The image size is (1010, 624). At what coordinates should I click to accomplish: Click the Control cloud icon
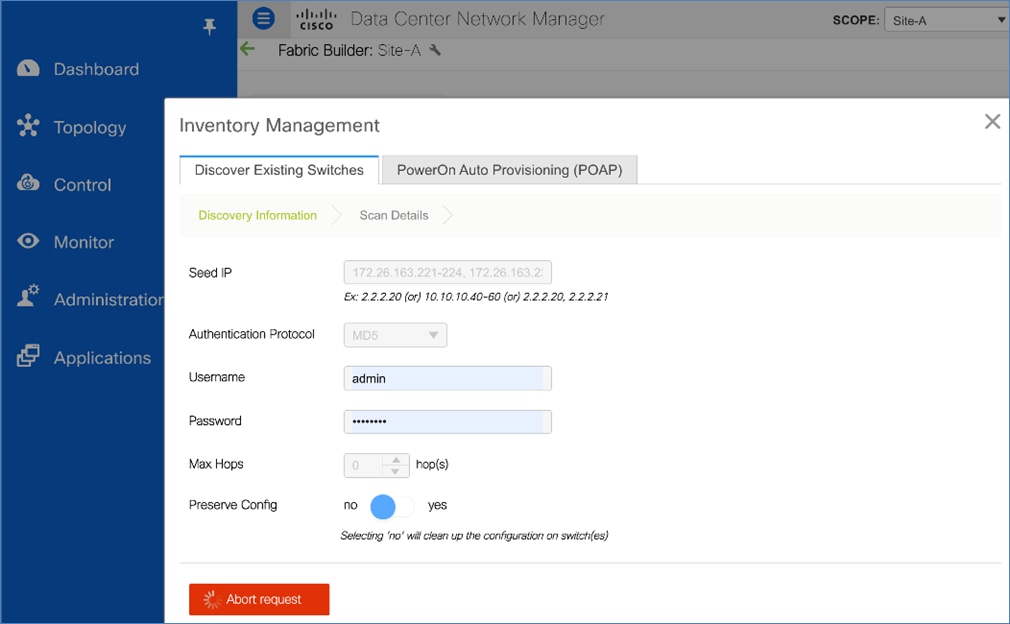28,183
